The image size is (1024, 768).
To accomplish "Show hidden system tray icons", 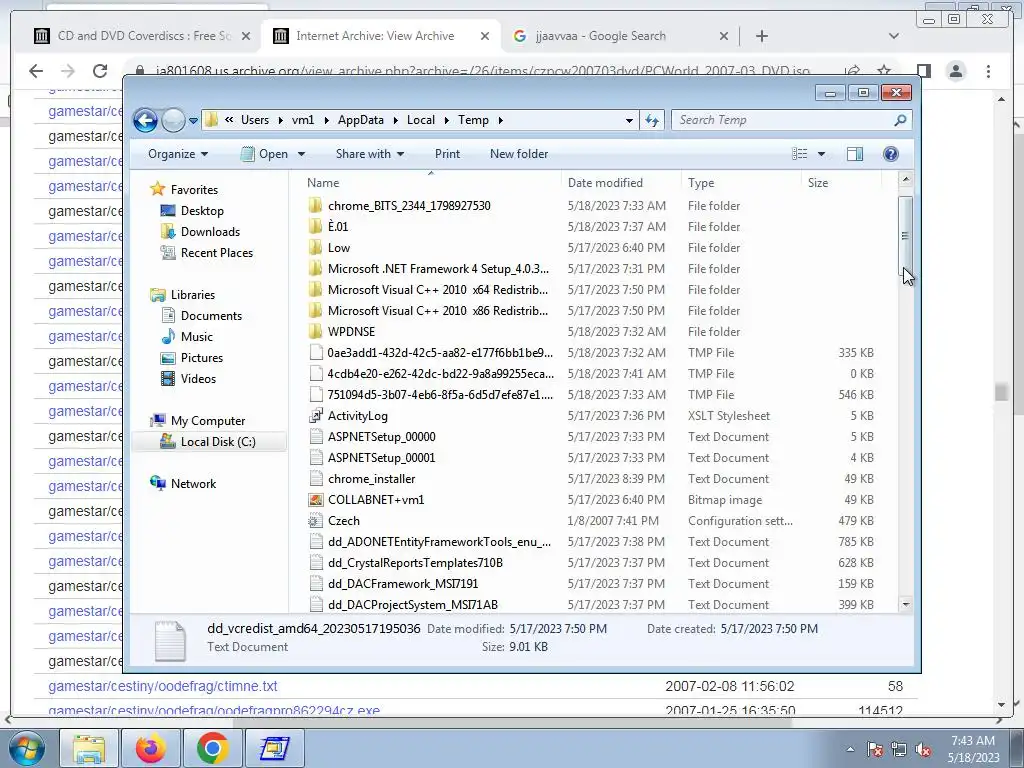I will 850,750.
